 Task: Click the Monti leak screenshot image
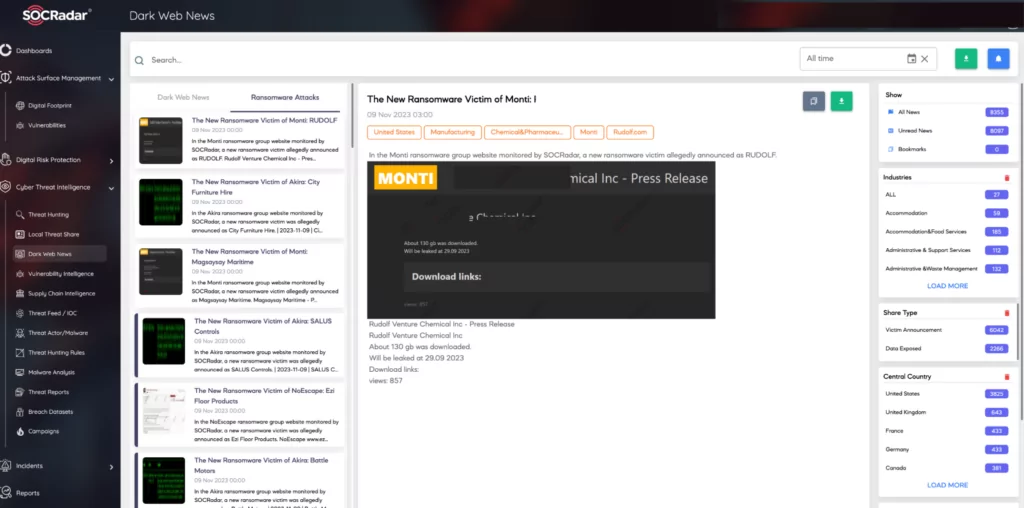pyautogui.click(x=541, y=240)
